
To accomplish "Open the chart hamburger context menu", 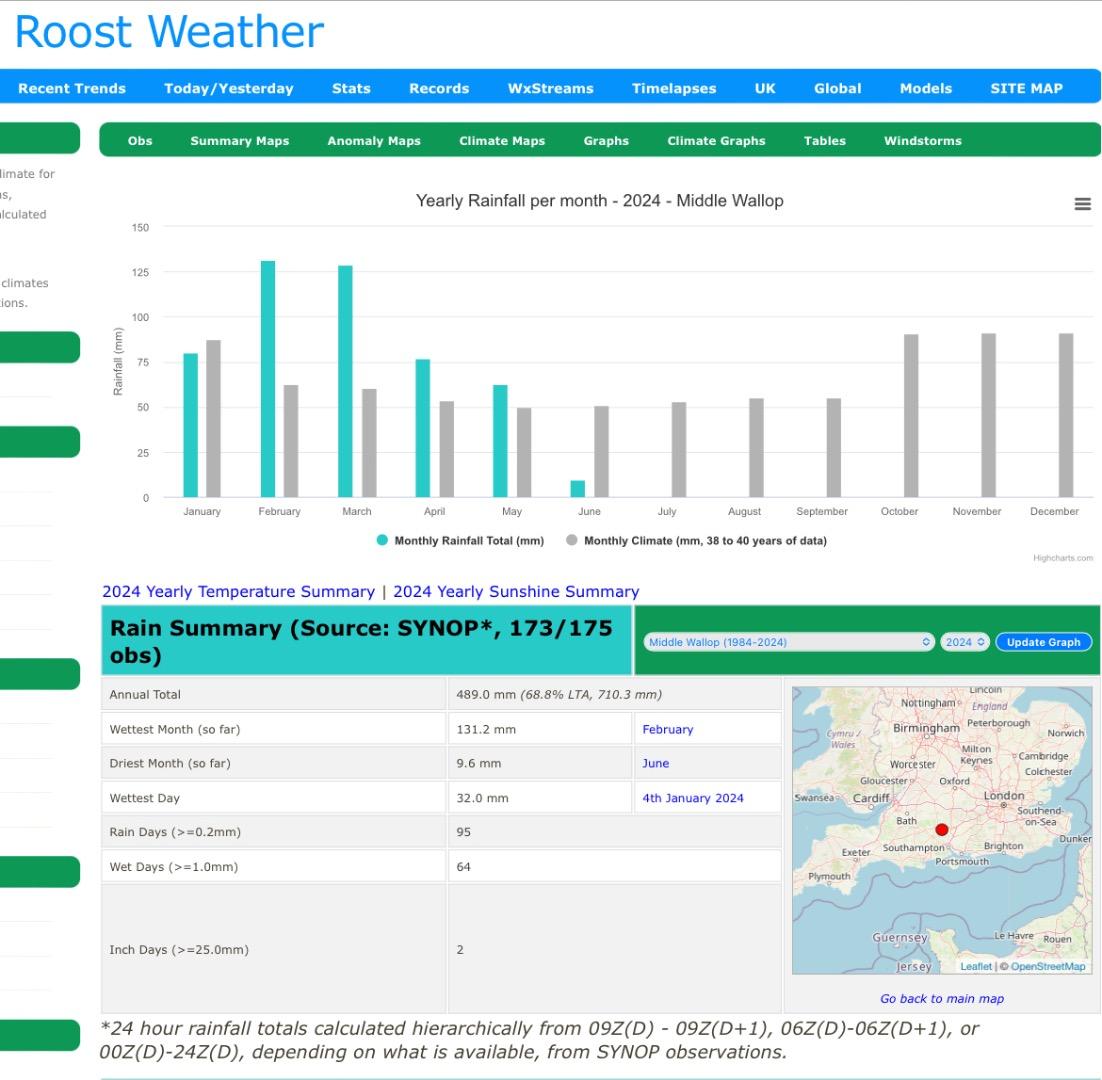I will [1082, 204].
